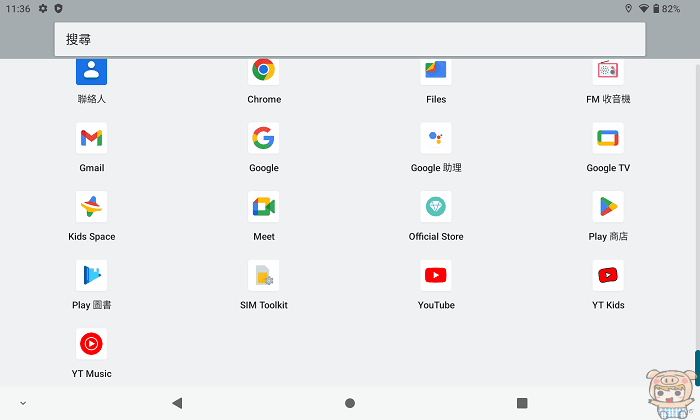Open the Files app

tap(436, 72)
